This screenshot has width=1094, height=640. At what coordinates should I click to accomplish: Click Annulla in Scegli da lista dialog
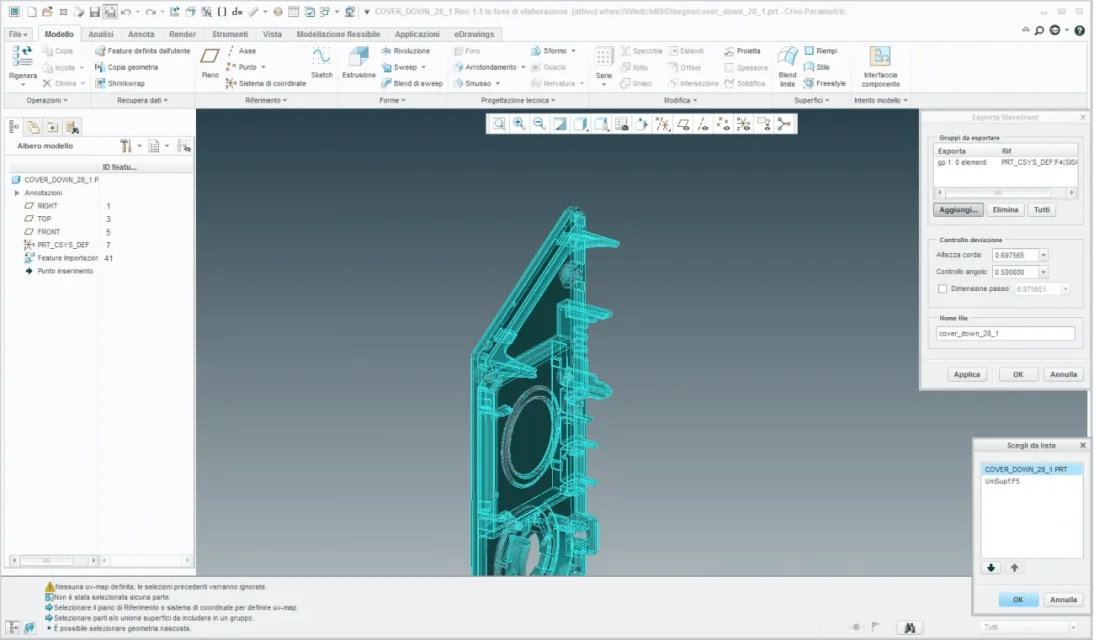pos(1063,600)
